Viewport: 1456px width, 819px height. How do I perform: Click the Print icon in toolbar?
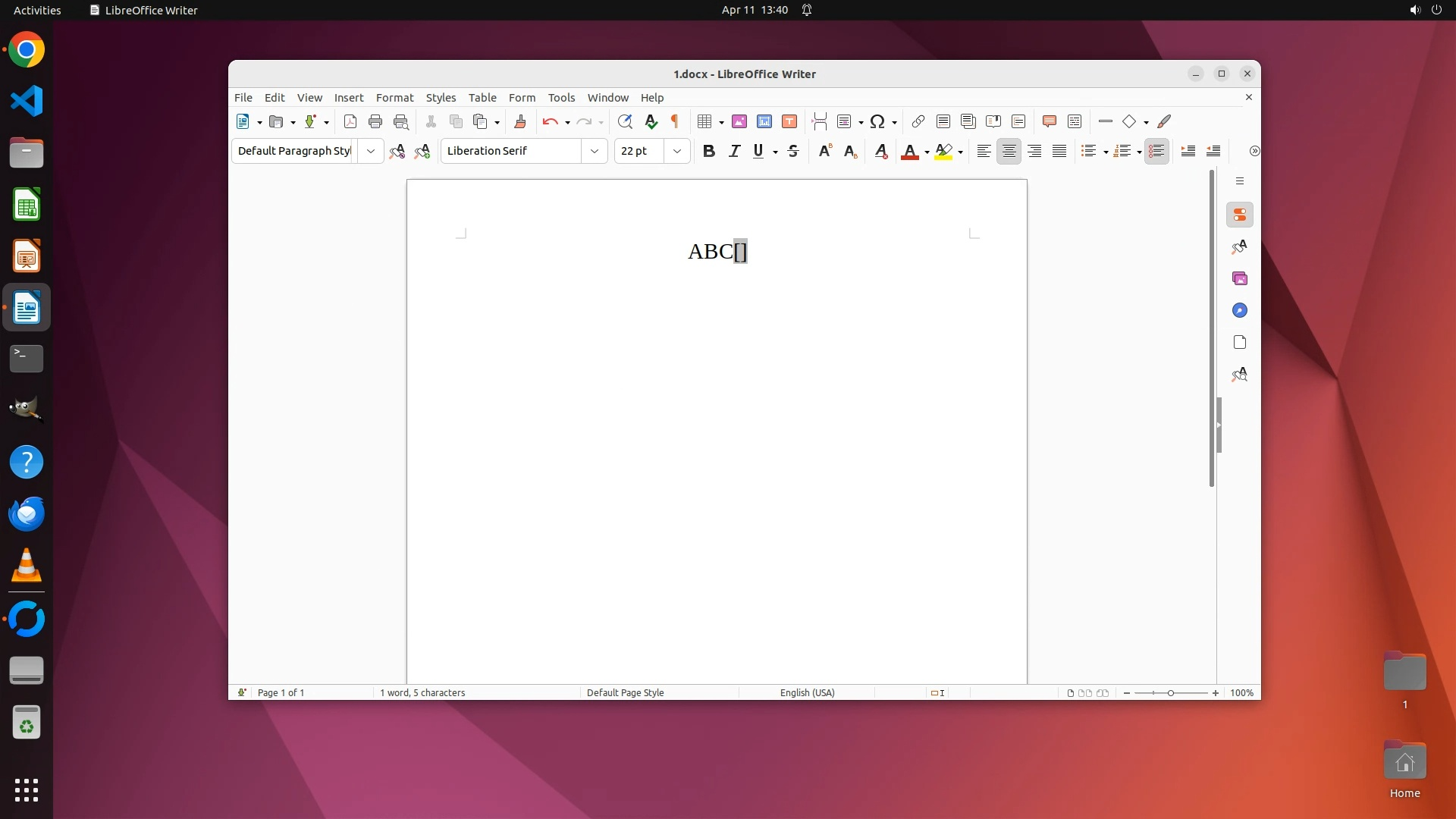point(375,121)
